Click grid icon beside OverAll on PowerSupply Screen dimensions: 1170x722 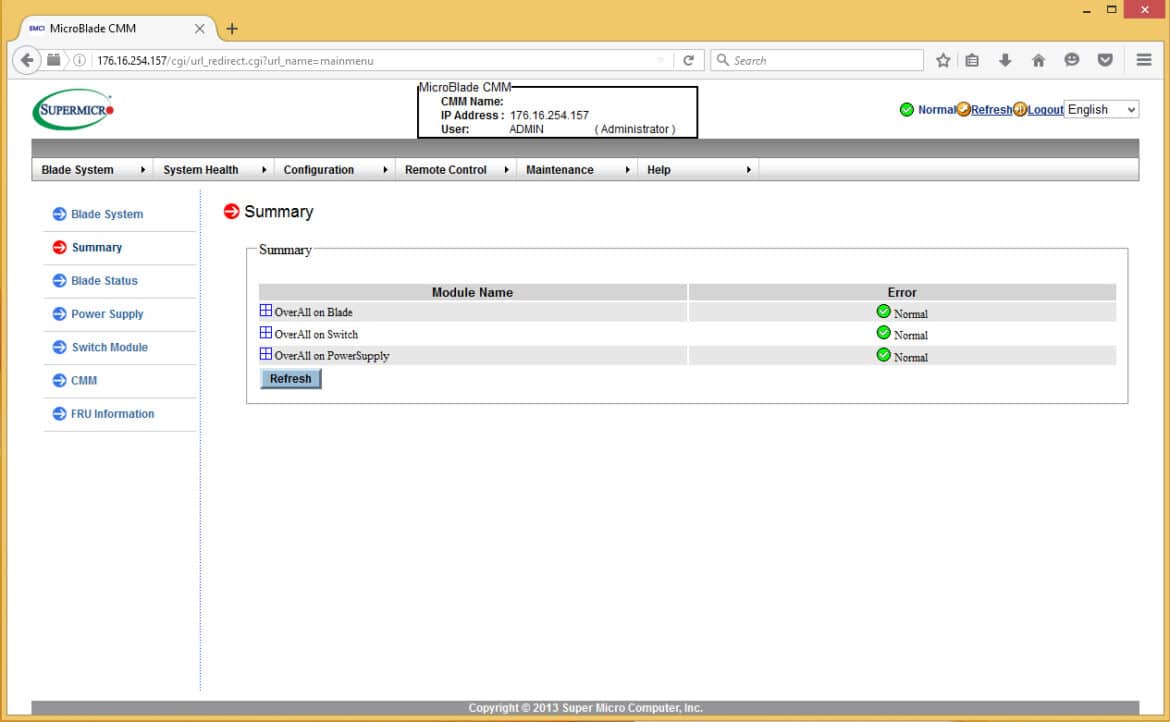266,354
